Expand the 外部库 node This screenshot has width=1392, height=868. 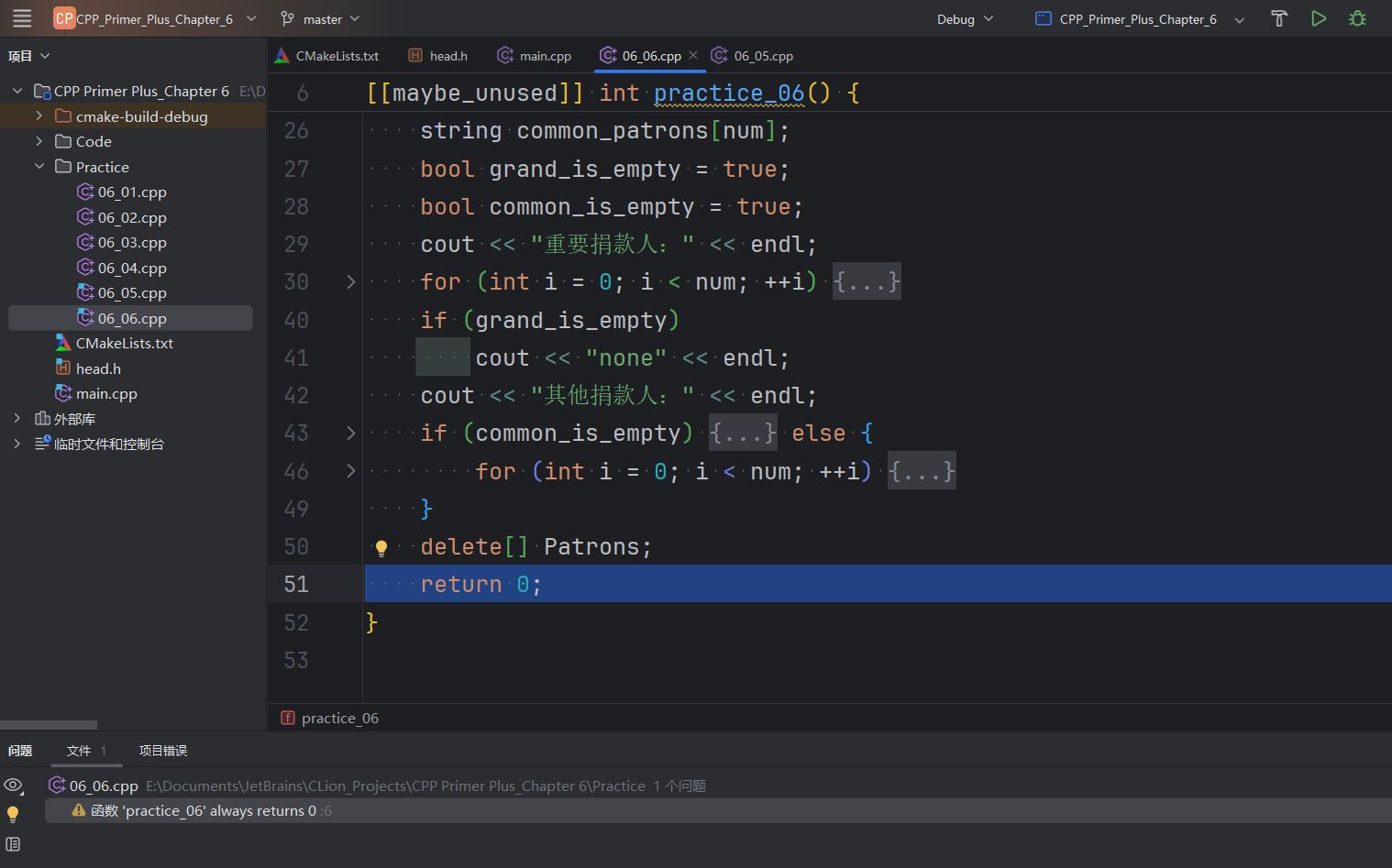17,419
